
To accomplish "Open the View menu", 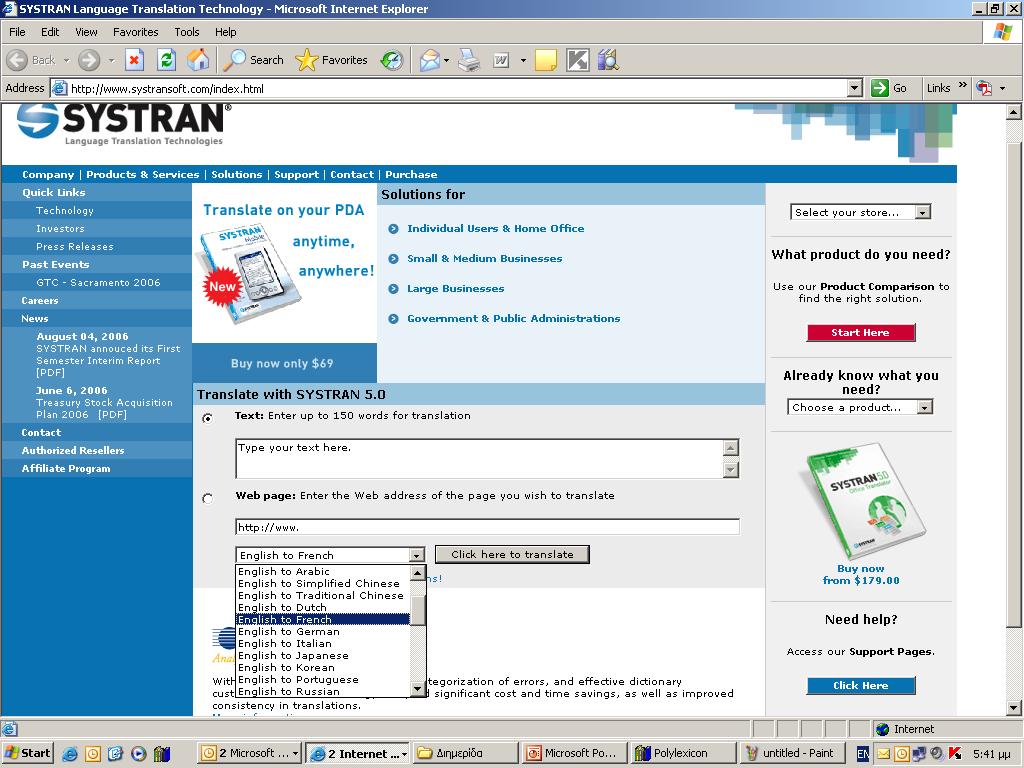I will click(86, 32).
